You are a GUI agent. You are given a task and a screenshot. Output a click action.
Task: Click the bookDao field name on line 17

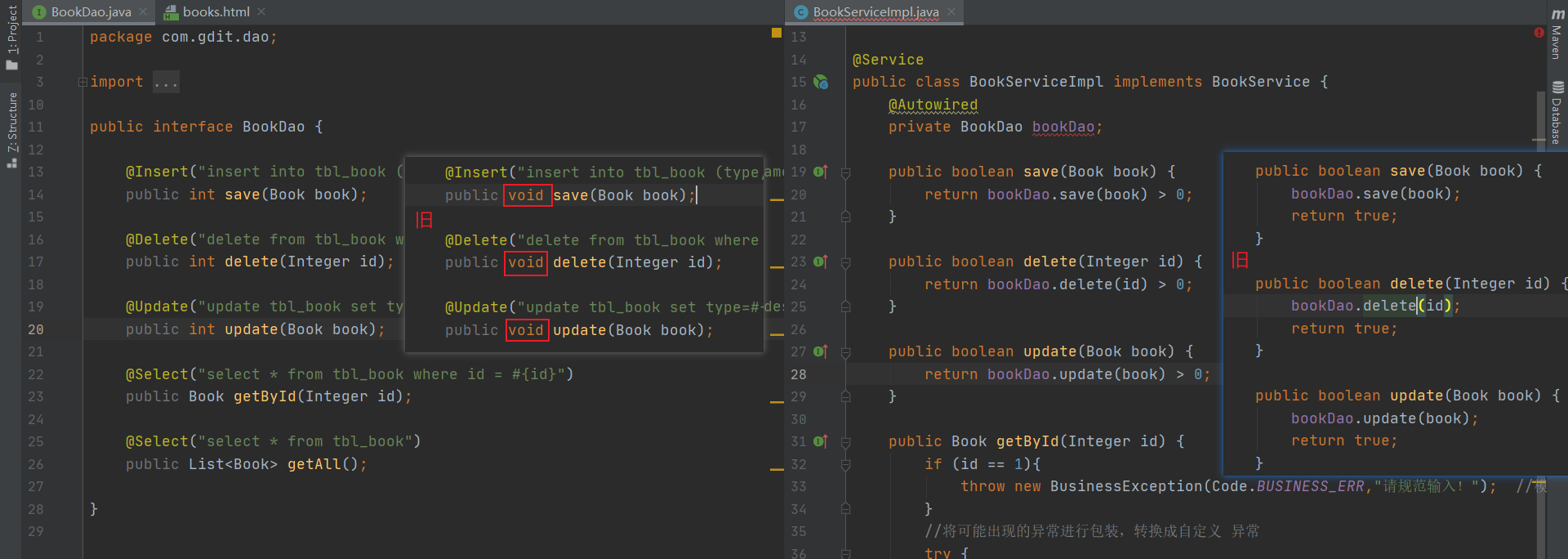(x=1063, y=127)
